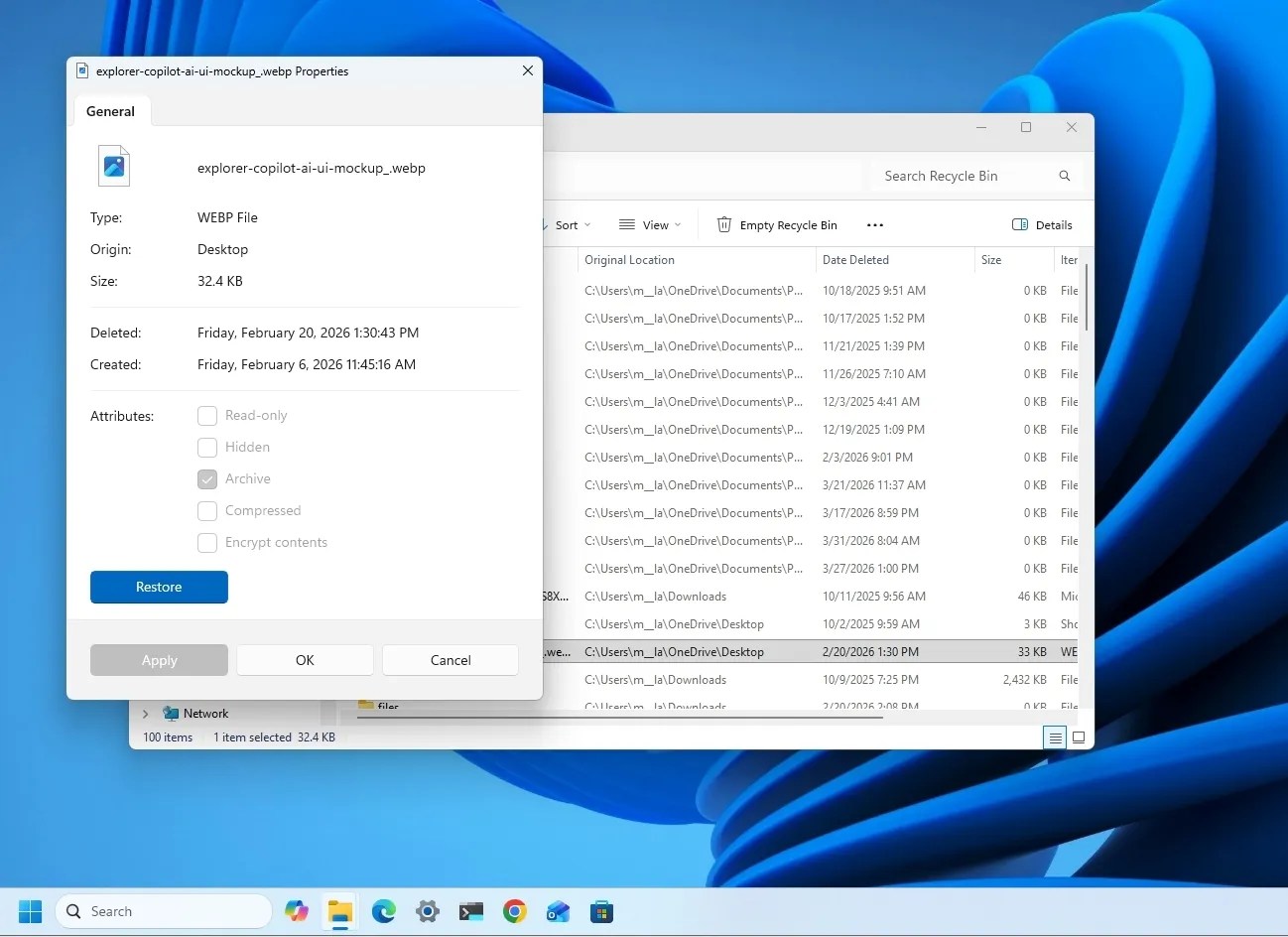1288x937 pixels.
Task: Sort by Size column header
Action: pos(1013,260)
